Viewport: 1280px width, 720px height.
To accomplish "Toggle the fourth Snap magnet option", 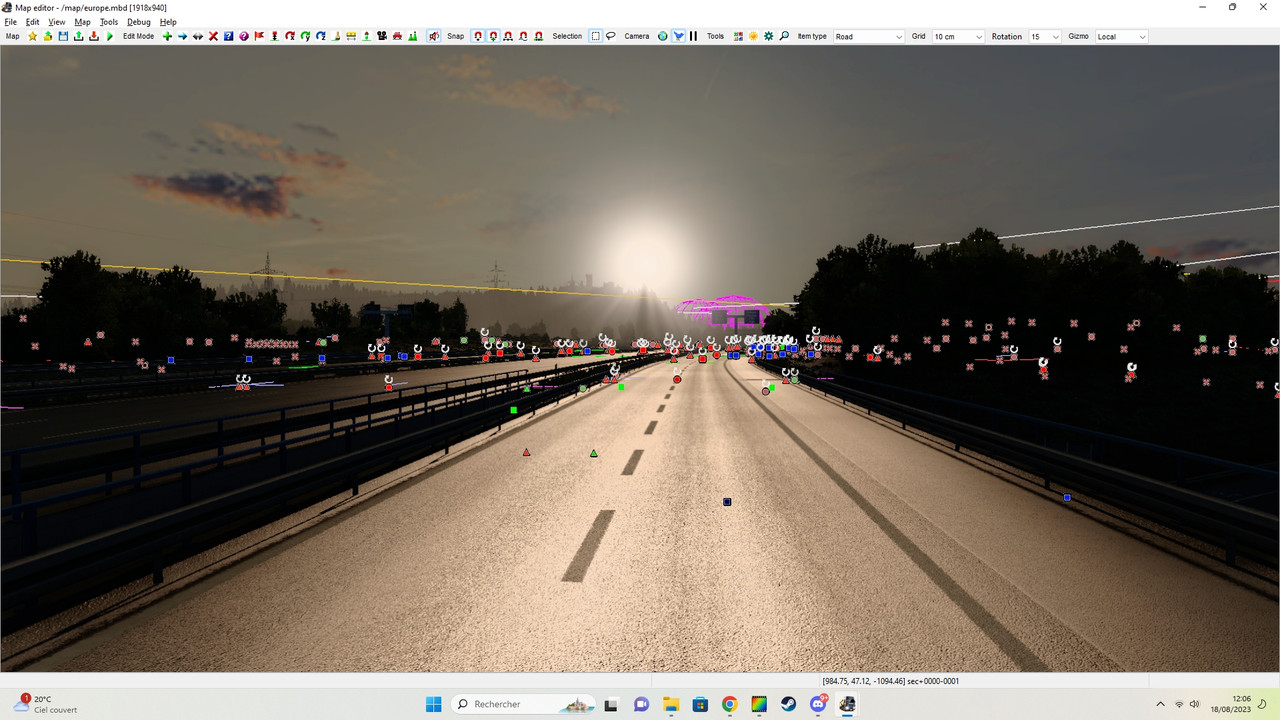I will 523,36.
